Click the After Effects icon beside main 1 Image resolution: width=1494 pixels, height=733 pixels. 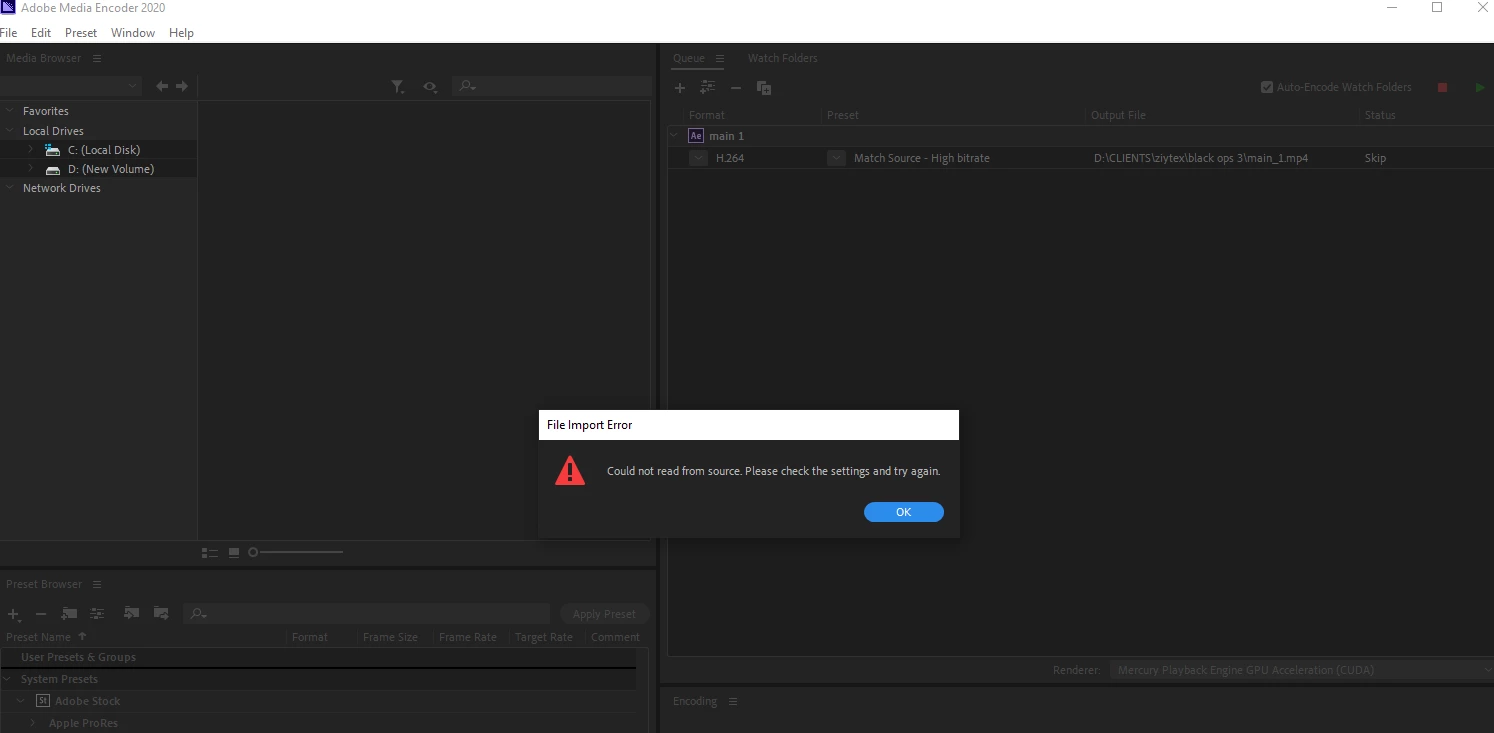tap(697, 135)
